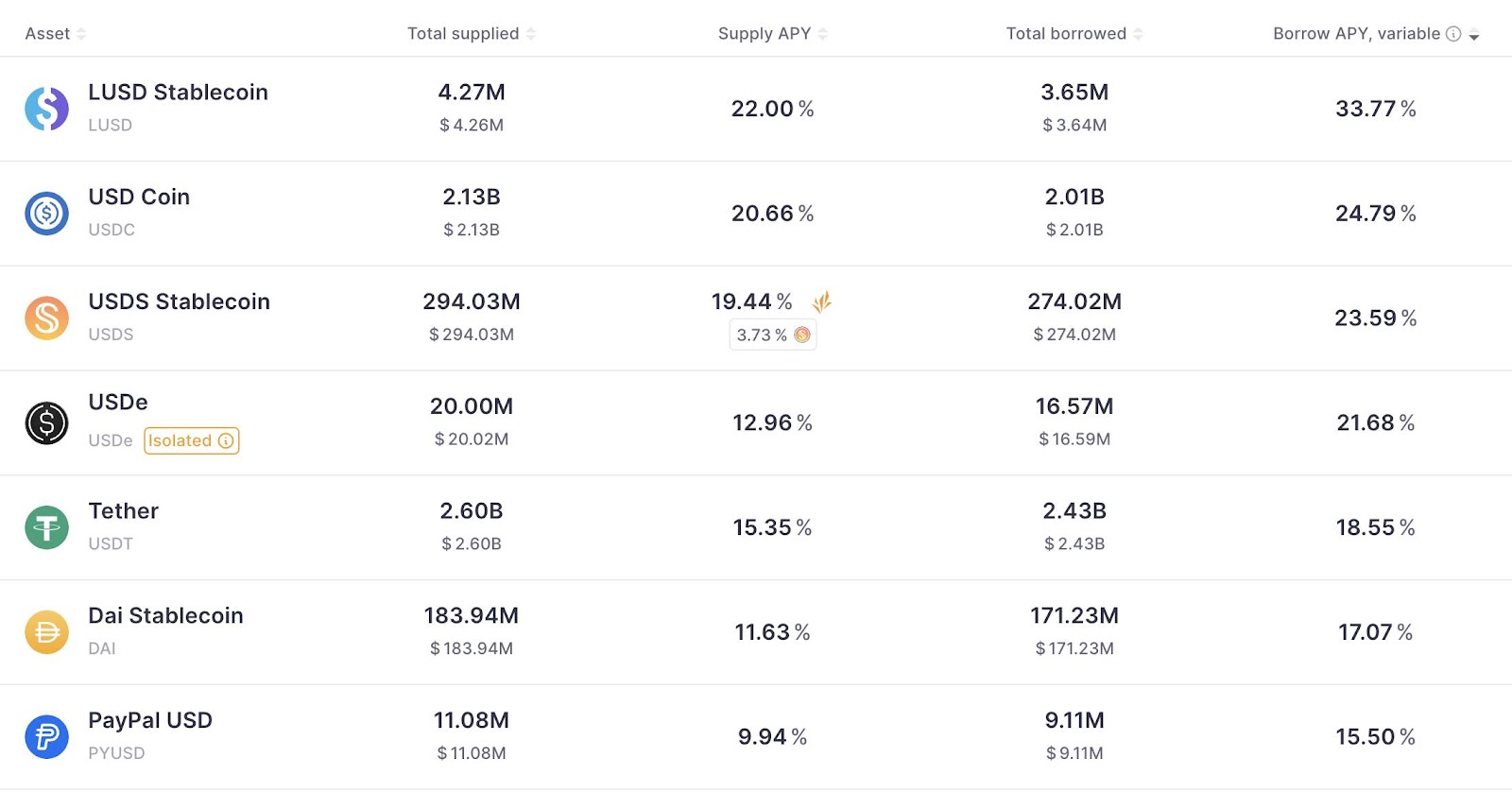Open the USD Coin asset name

(139, 197)
